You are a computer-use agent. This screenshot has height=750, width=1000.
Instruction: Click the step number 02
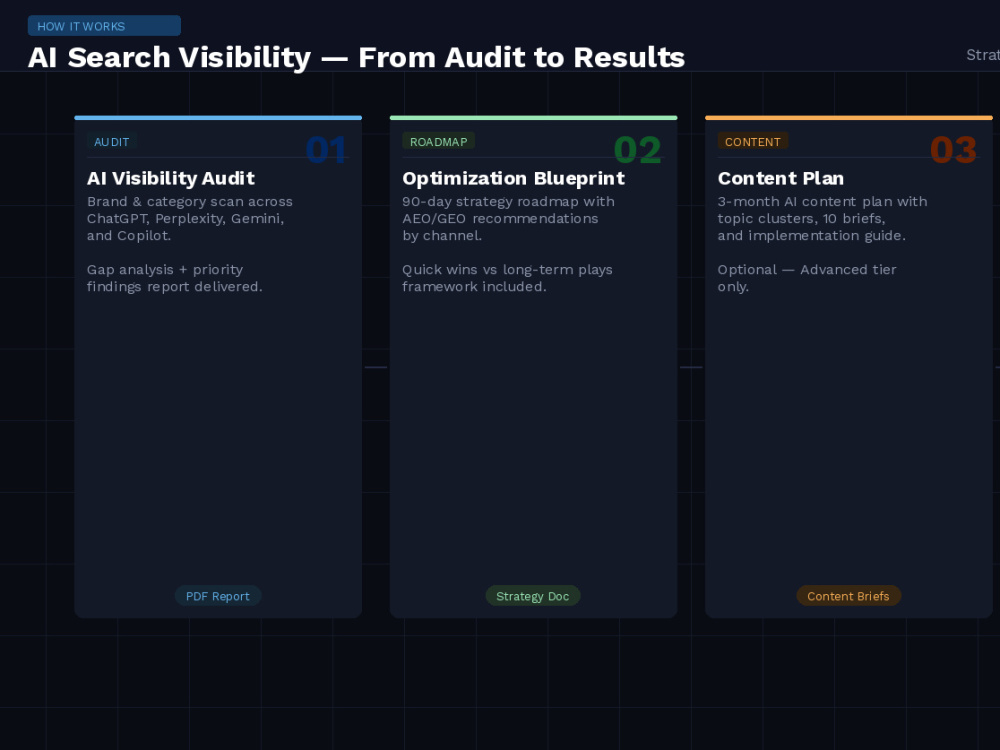(637, 150)
